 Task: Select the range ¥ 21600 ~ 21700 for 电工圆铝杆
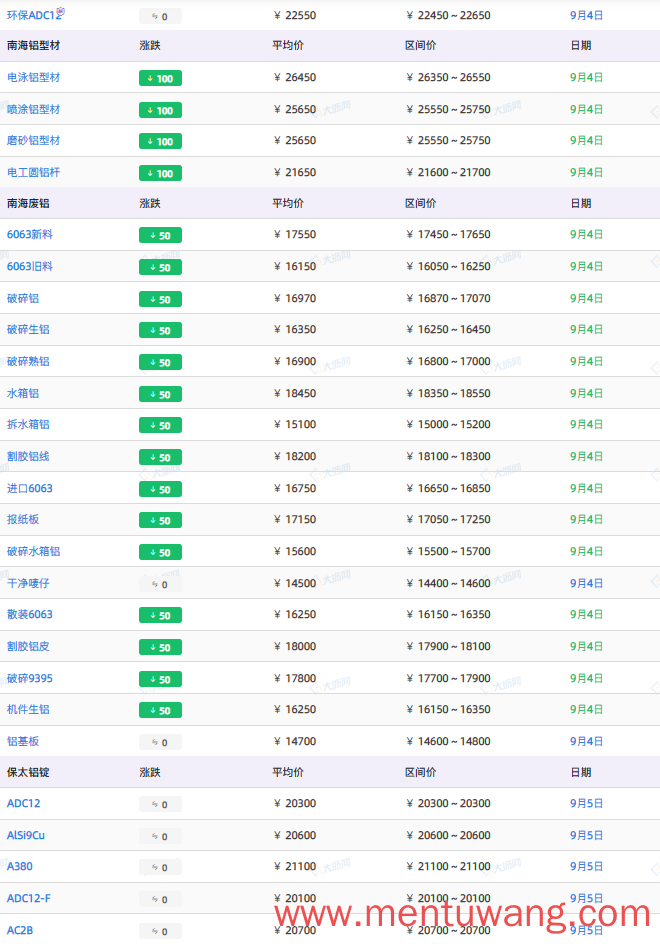449,173
